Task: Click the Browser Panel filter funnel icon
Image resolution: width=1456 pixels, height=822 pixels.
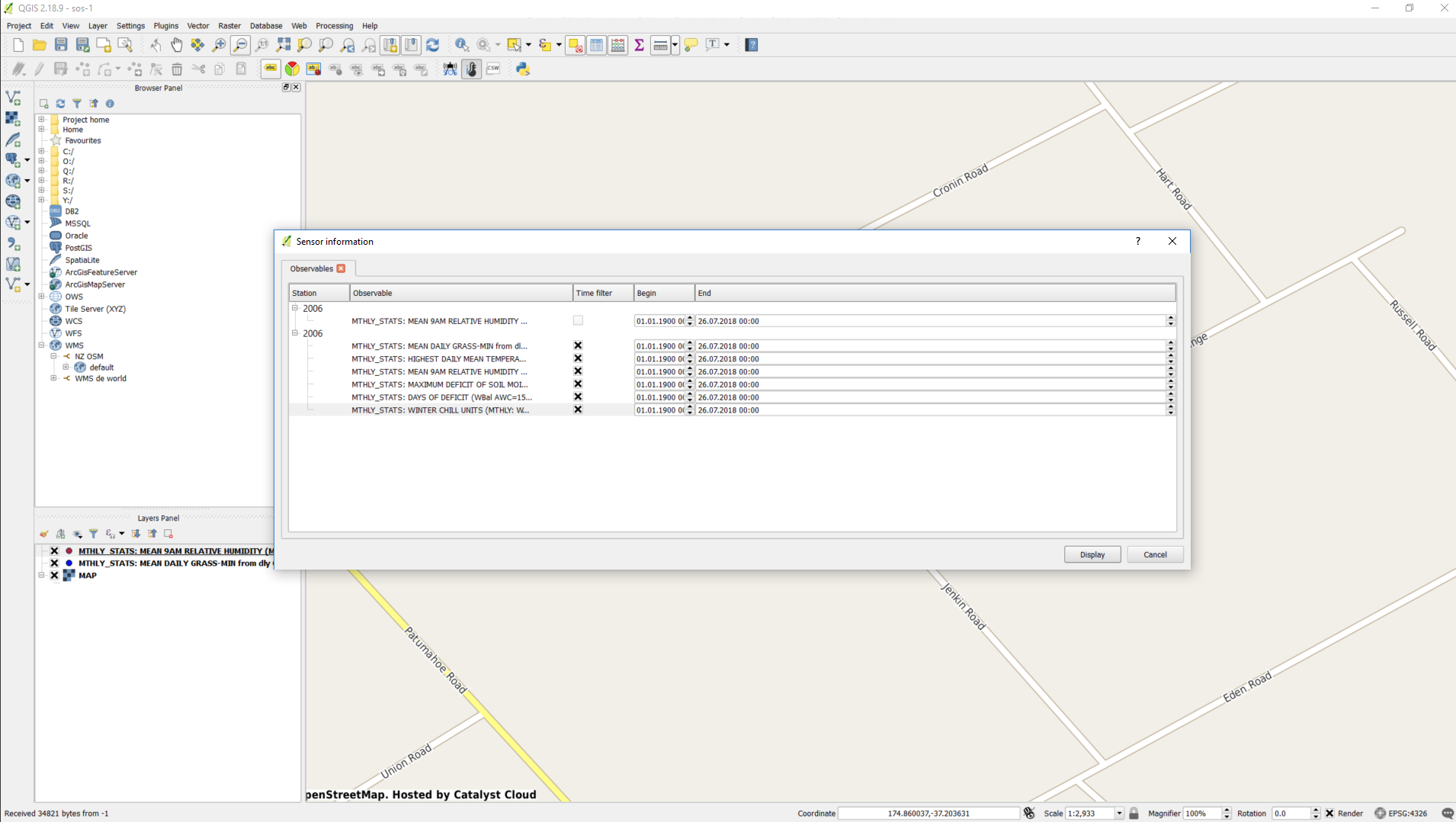Action: click(x=77, y=103)
